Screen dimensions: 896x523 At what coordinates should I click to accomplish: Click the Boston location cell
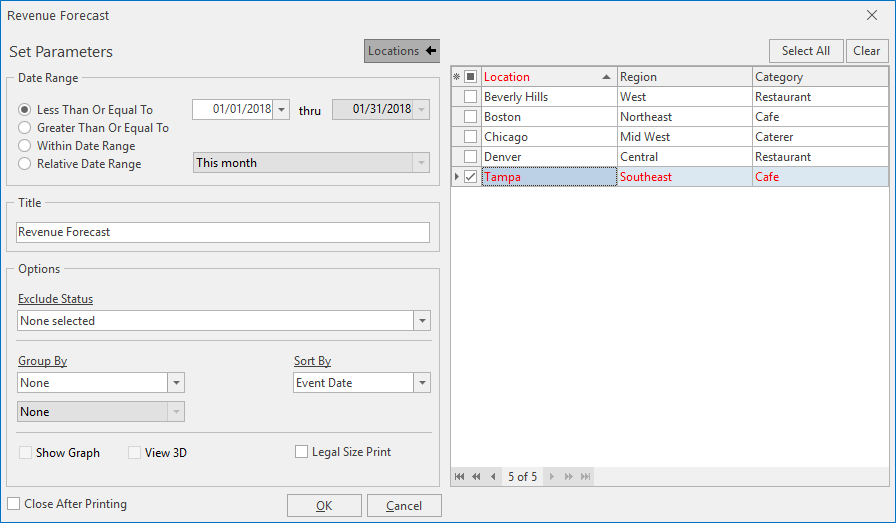pyautogui.click(x=549, y=117)
